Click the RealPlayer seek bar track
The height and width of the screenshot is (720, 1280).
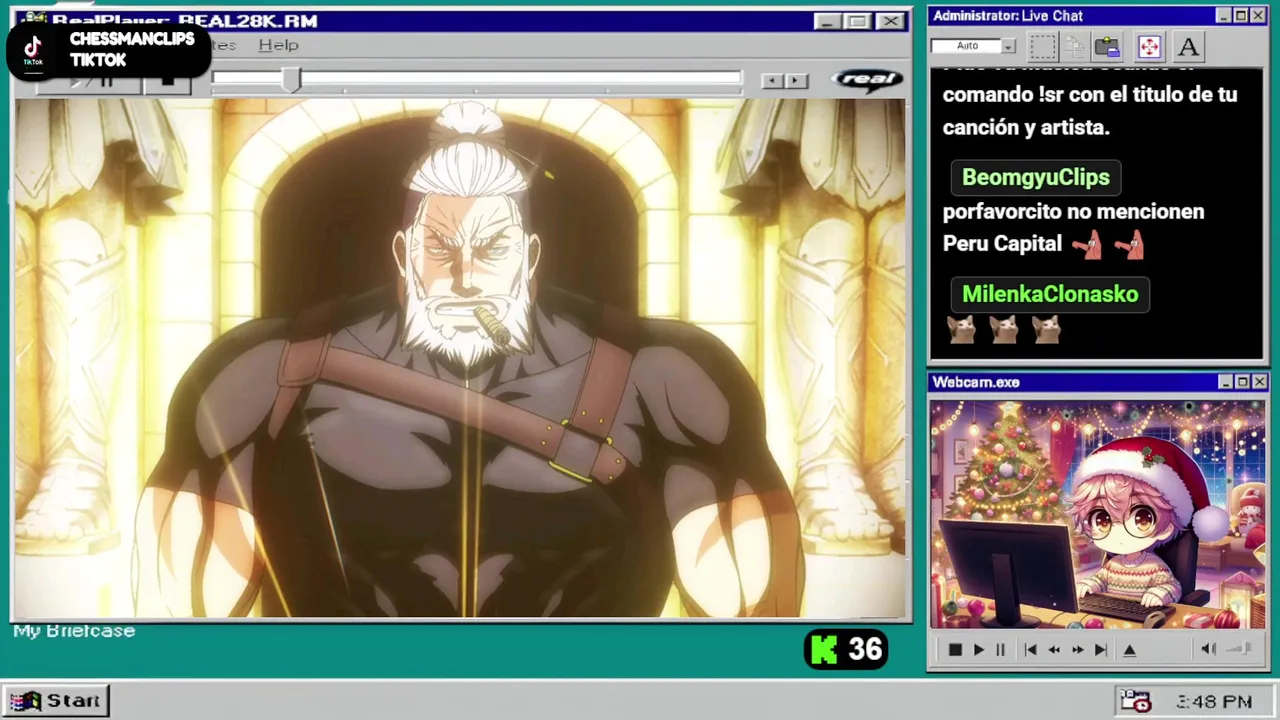click(x=477, y=79)
